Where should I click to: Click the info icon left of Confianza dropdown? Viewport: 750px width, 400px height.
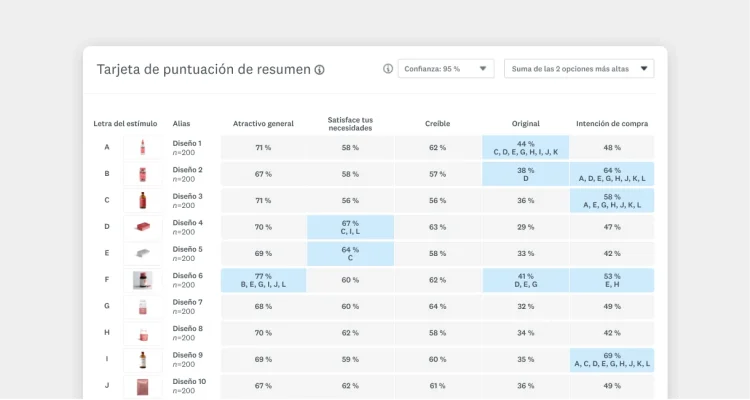click(388, 69)
